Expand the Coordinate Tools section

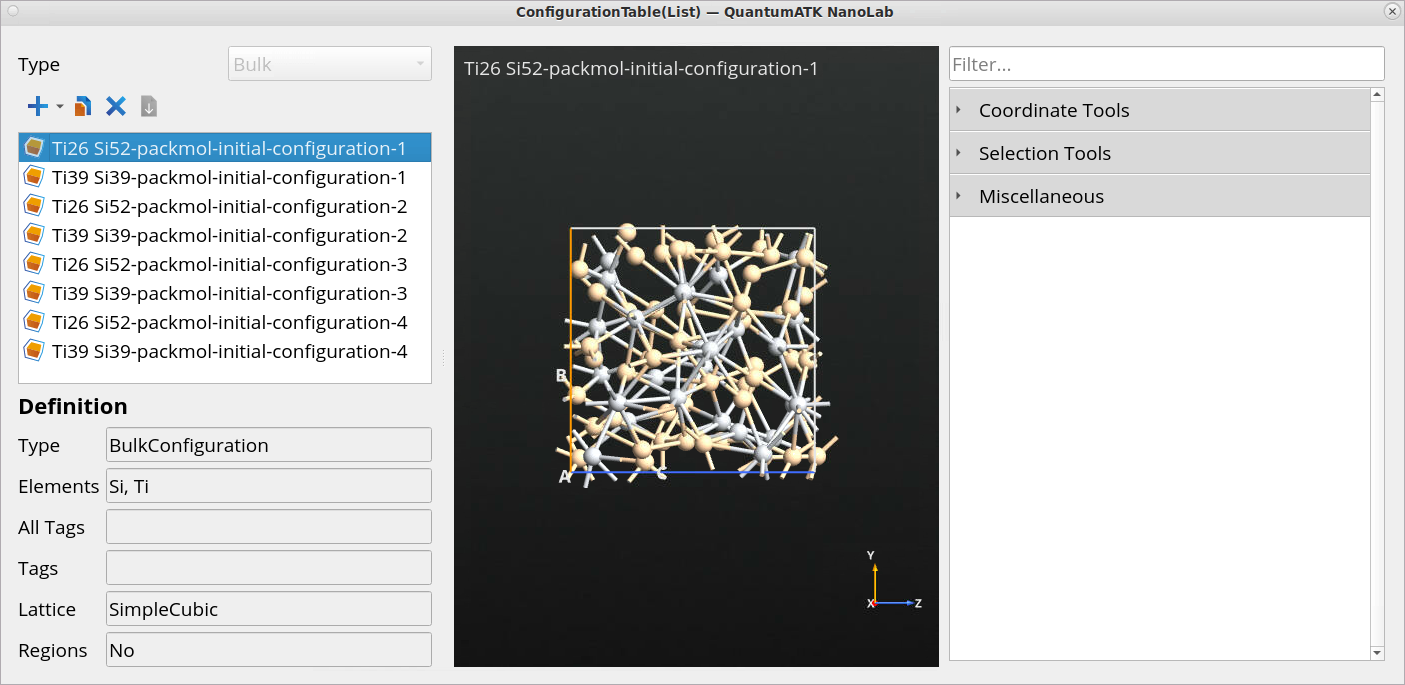coord(1159,110)
